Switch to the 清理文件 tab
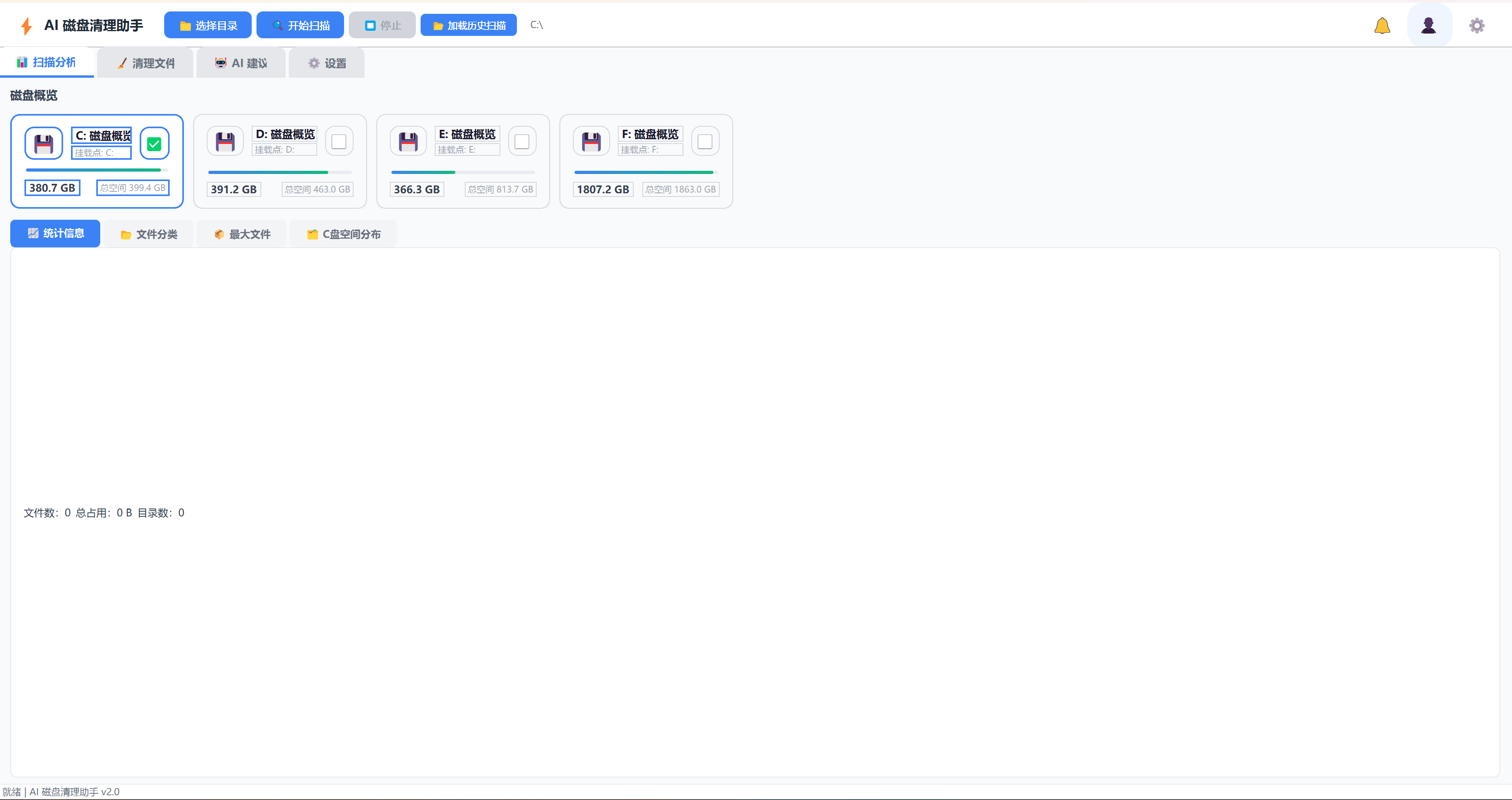1512x800 pixels. 145,64
